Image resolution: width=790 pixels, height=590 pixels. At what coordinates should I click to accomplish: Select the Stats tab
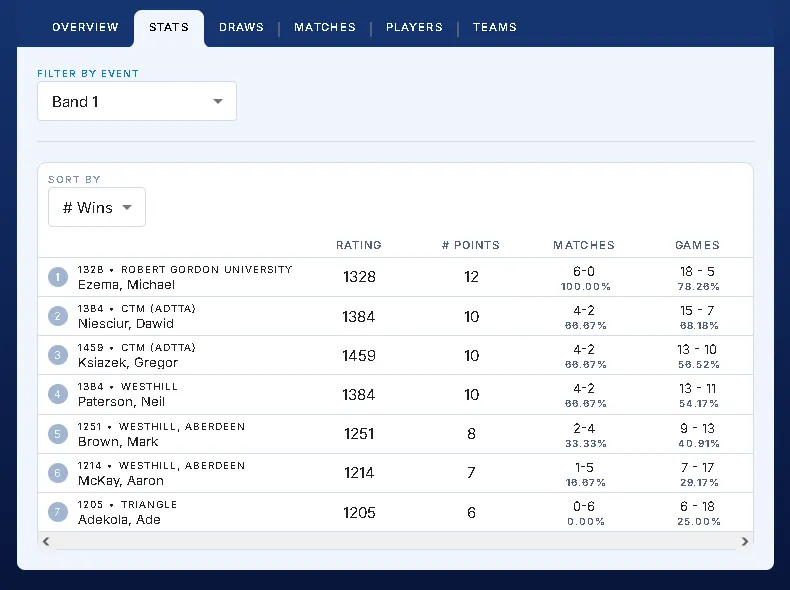[169, 27]
